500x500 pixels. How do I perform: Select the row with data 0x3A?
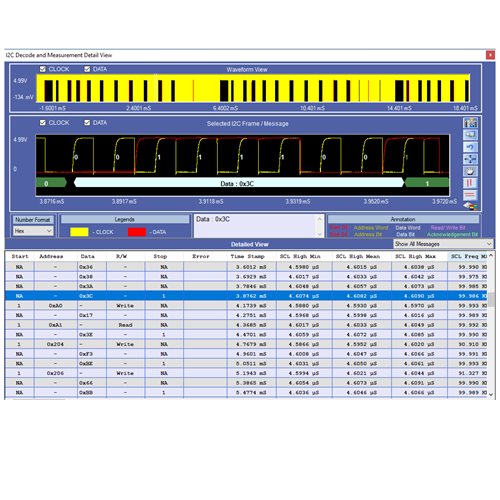246,286
